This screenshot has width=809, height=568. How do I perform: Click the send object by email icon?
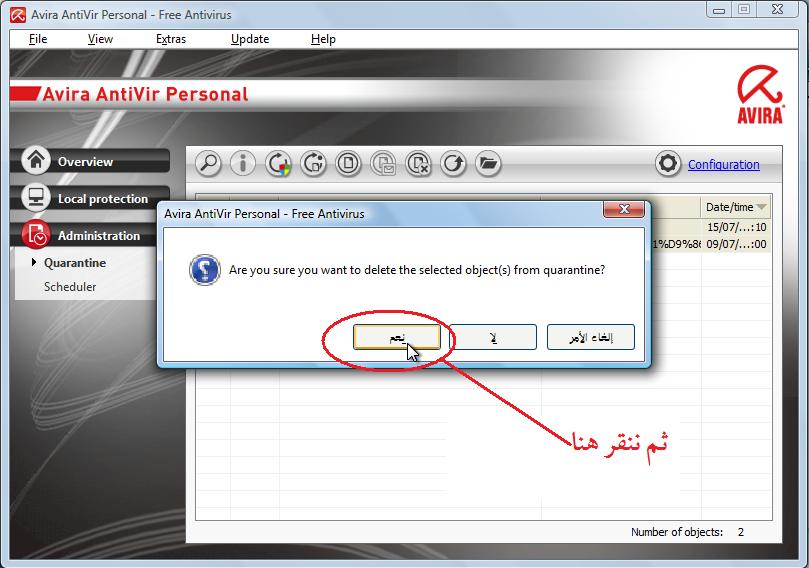[383, 164]
